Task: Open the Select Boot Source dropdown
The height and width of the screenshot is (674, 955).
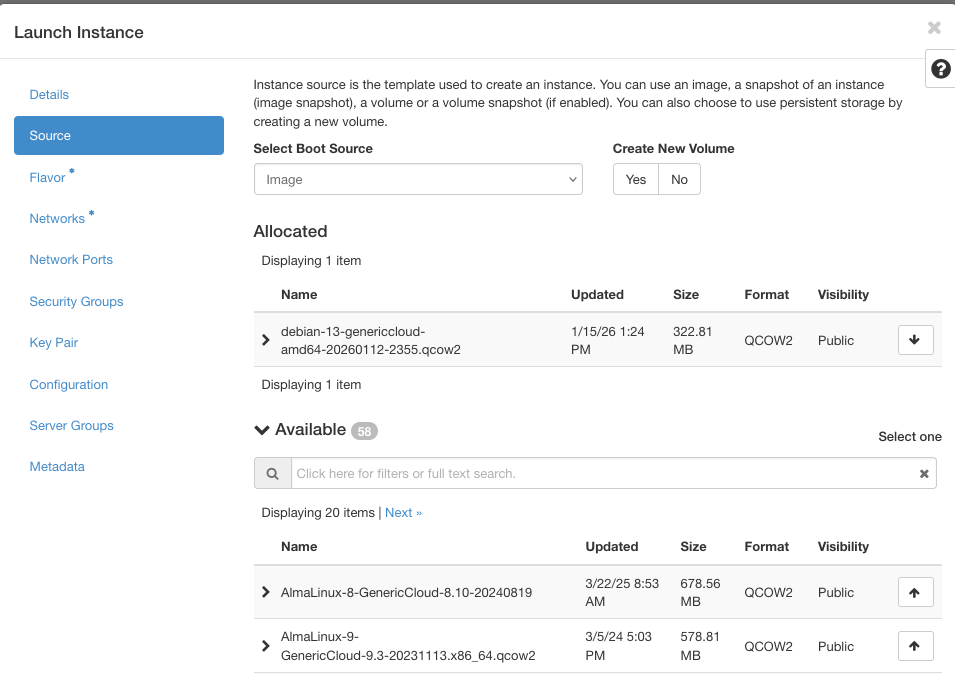Action: coord(418,179)
